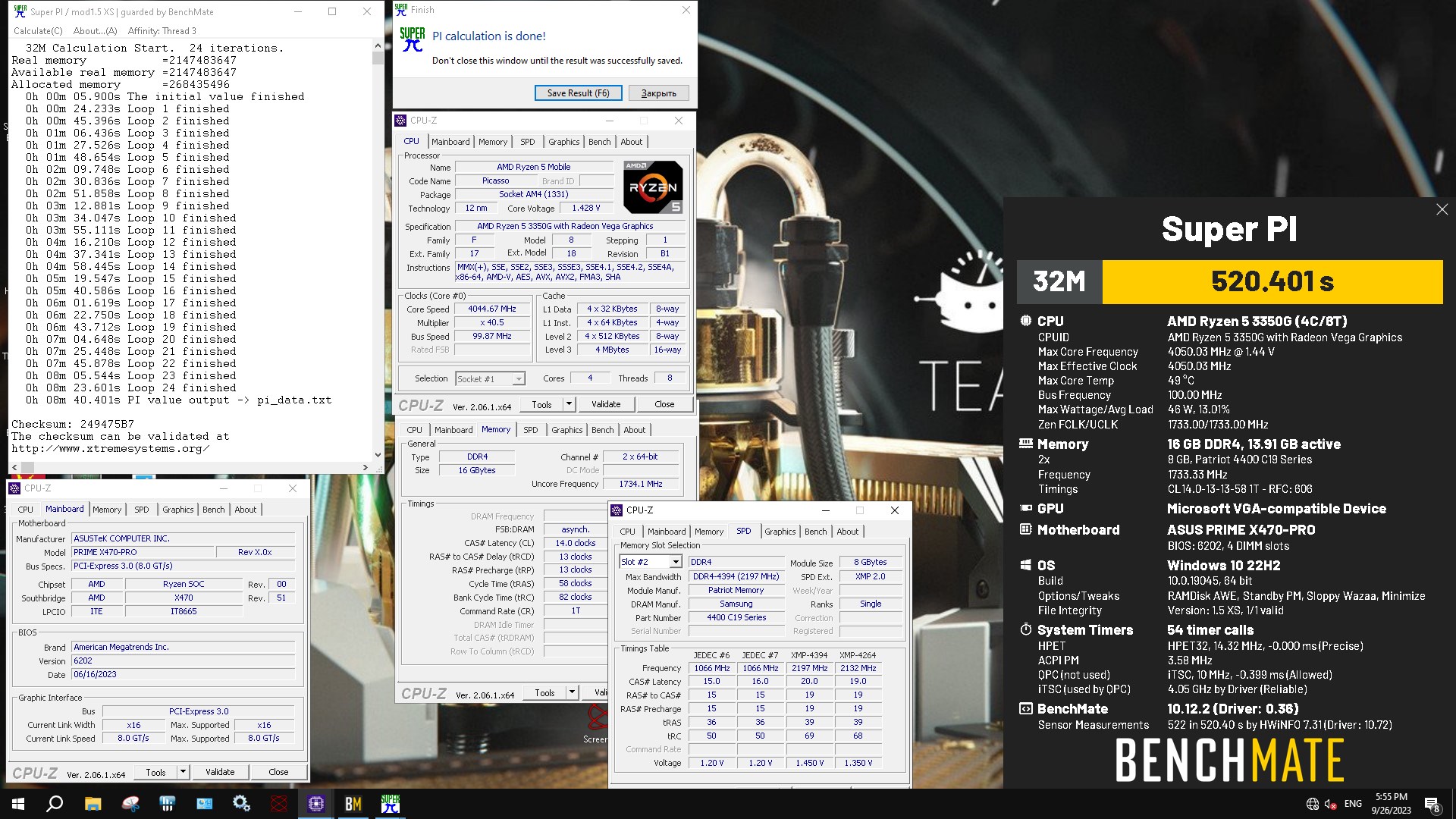Click Super PI vertical scrollbar down arrow
This screenshot has height=819, width=1456.
click(x=378, y=455)
